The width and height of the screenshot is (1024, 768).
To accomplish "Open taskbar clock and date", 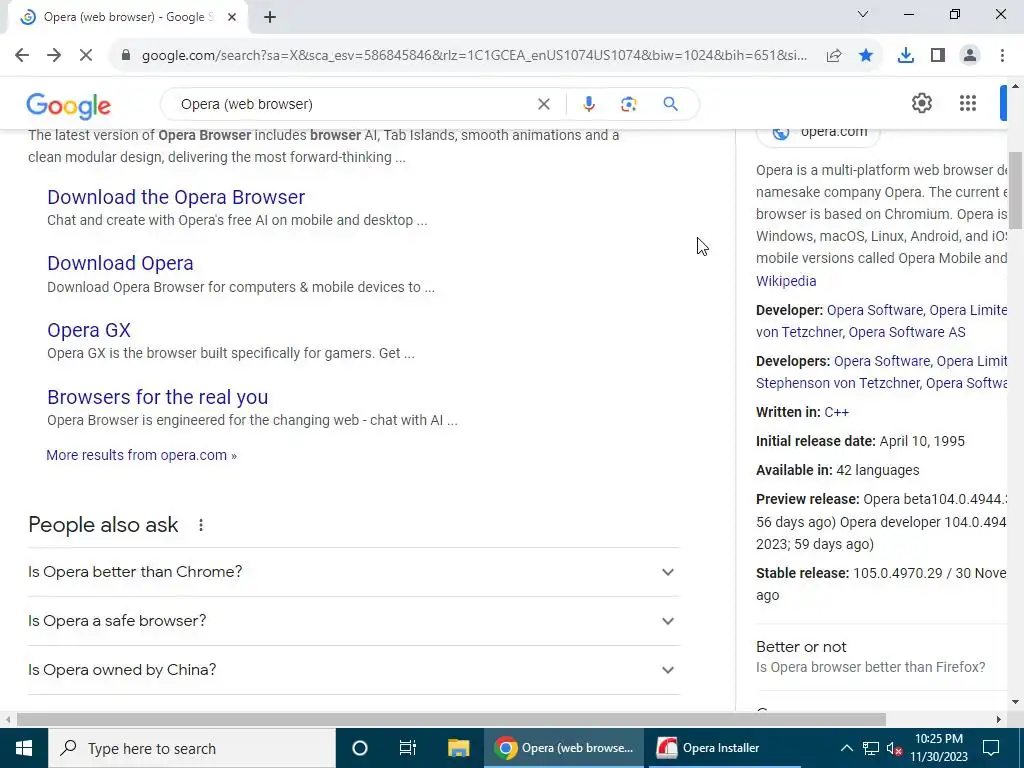I will [938, 748].
